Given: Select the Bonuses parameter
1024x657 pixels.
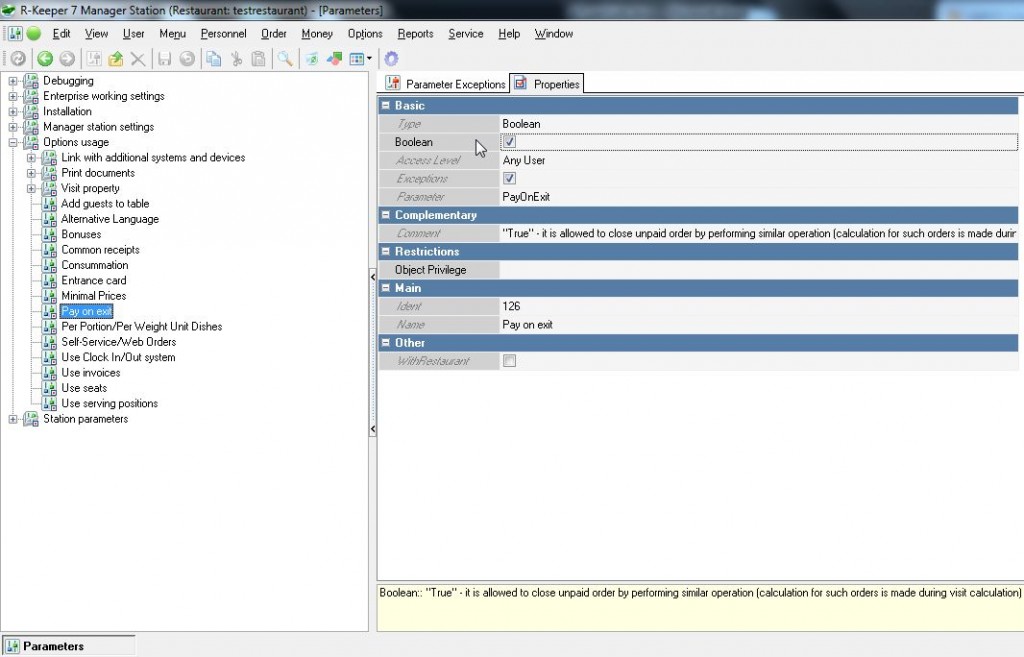Looking at the screenshot, I should 81,234.
